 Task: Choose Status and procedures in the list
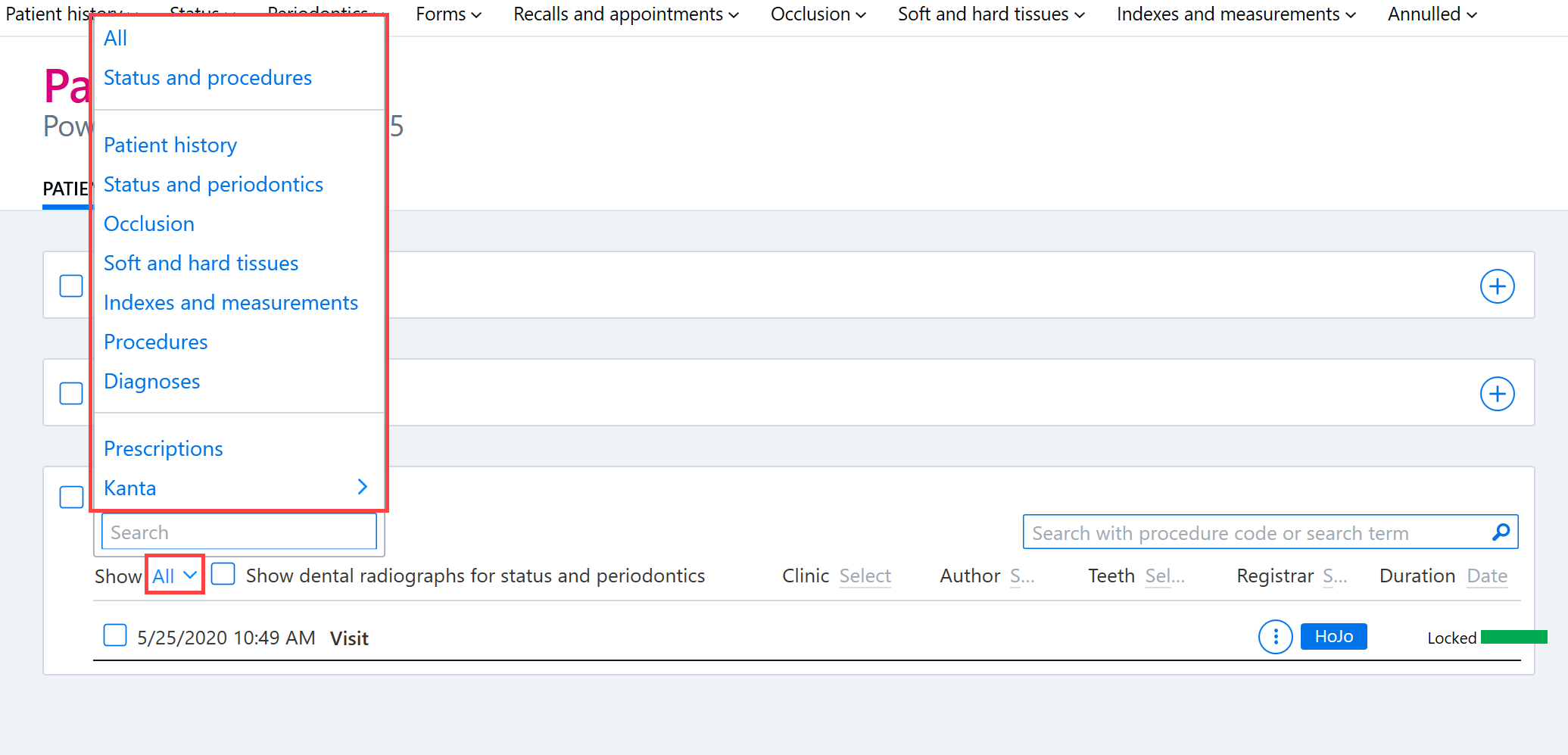207,77
